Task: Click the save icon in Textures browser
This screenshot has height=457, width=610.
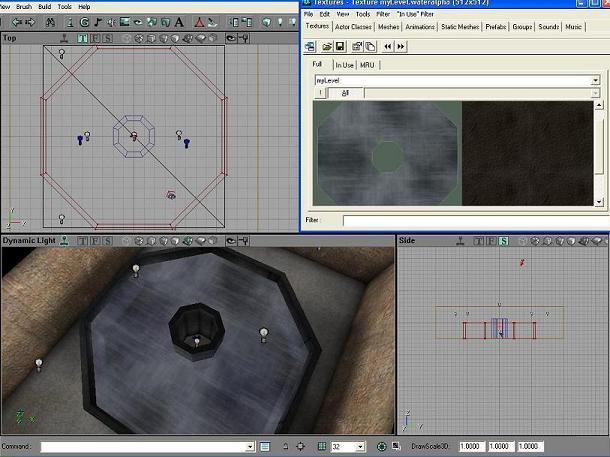Action: click(340, 46)
